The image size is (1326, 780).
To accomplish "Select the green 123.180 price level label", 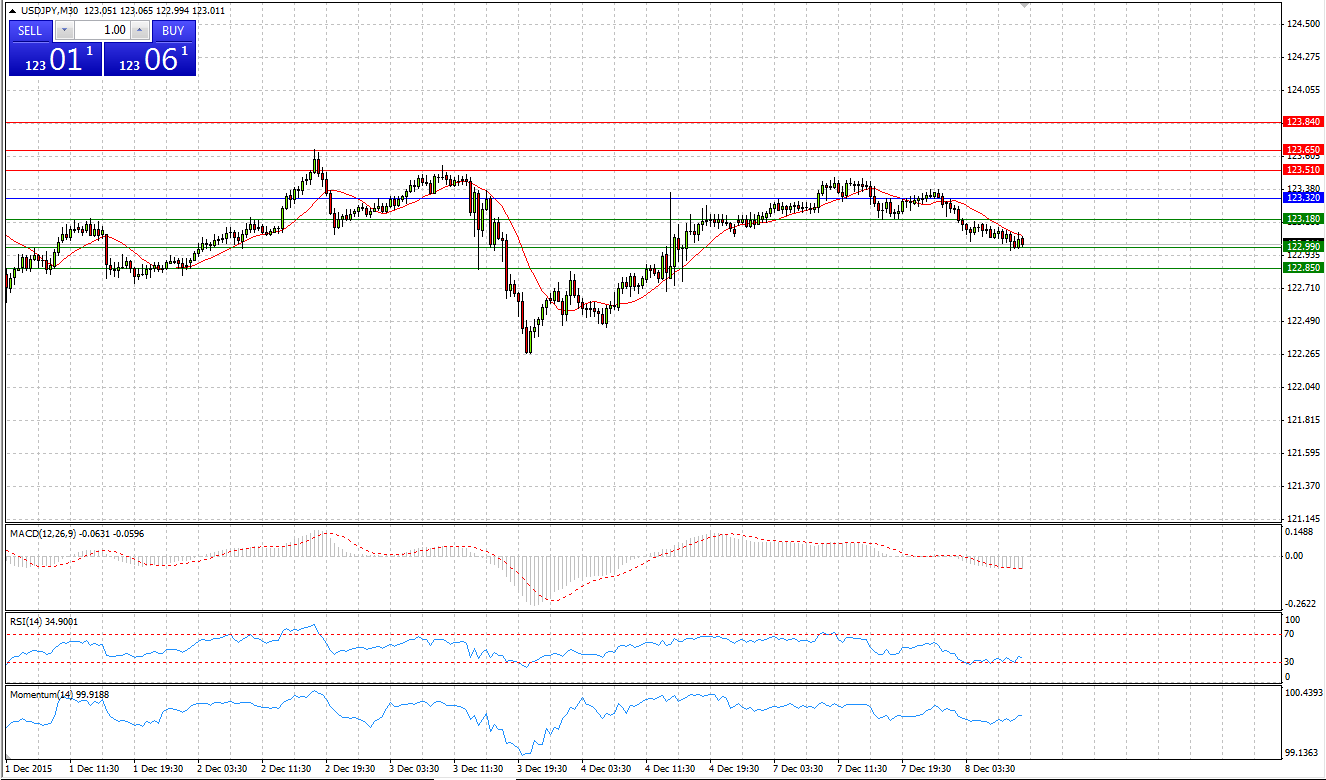I will click(x=1303, y=219).
